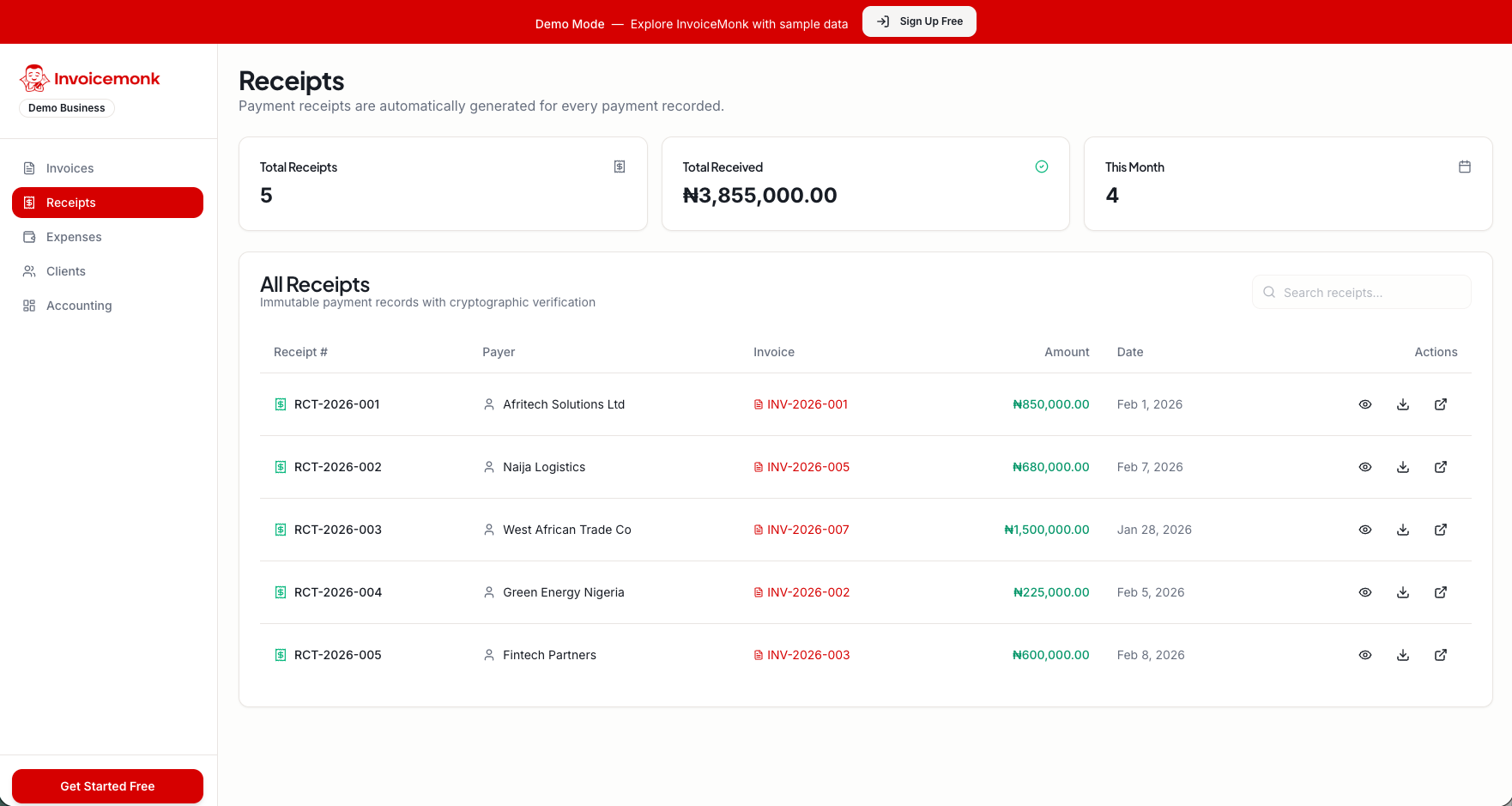Click the Total Receipts card icon
Screen dimensions: 1512x806
[x=620, y=167]
